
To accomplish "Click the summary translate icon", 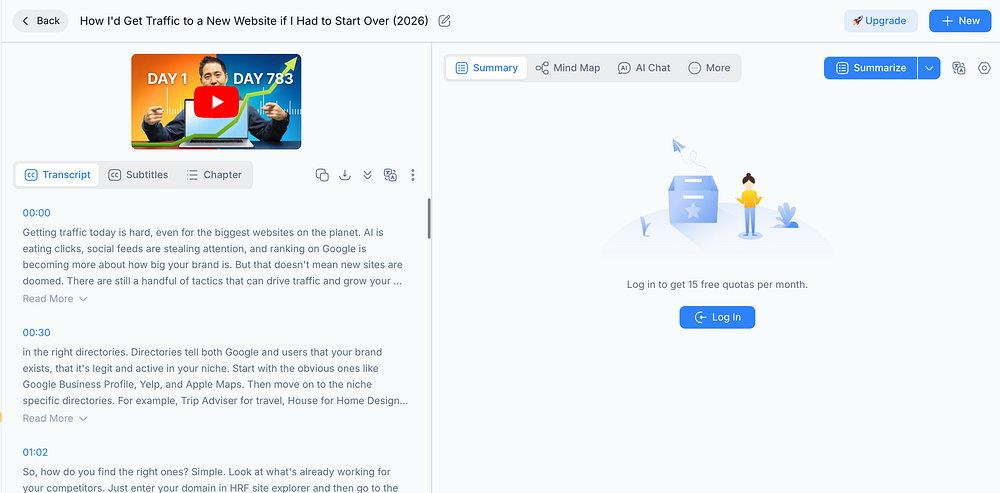I will pyautogui.click(x=959, y=68).
